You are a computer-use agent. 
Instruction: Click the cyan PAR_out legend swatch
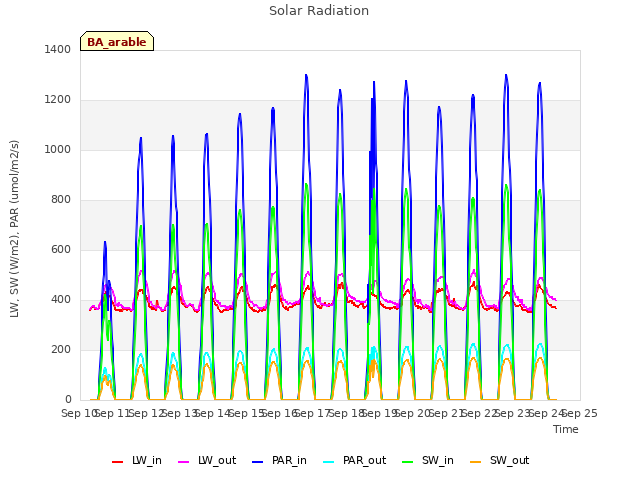(329, 462)
